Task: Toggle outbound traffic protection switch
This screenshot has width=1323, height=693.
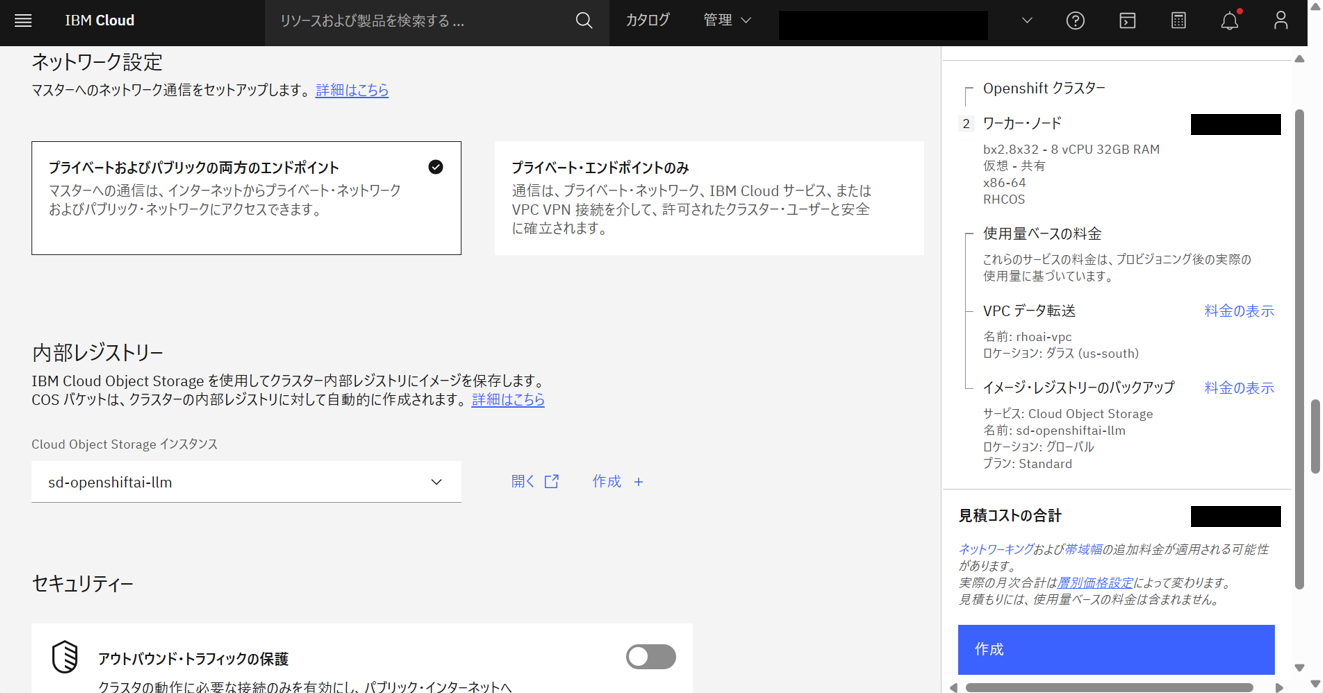Action: tap(651, 657)
